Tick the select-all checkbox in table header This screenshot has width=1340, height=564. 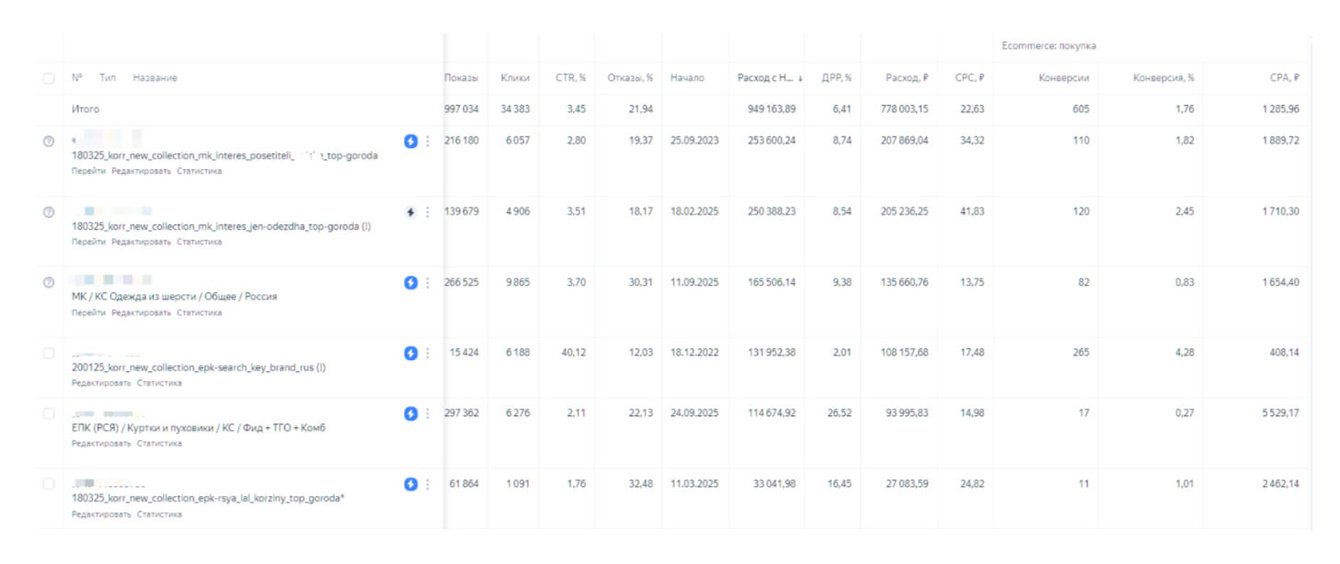(49, 78)
